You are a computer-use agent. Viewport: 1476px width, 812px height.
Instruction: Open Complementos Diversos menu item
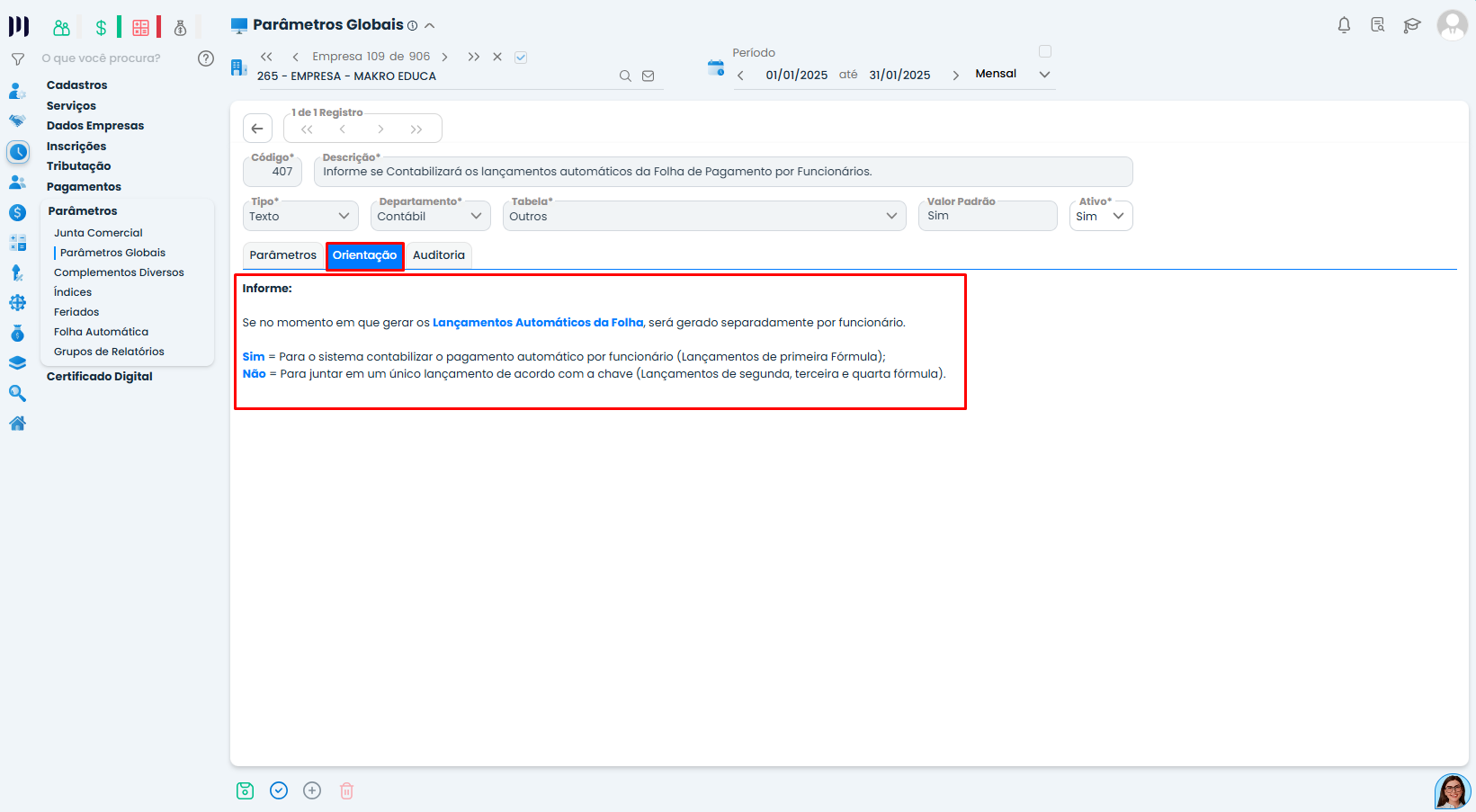[119, 272]
